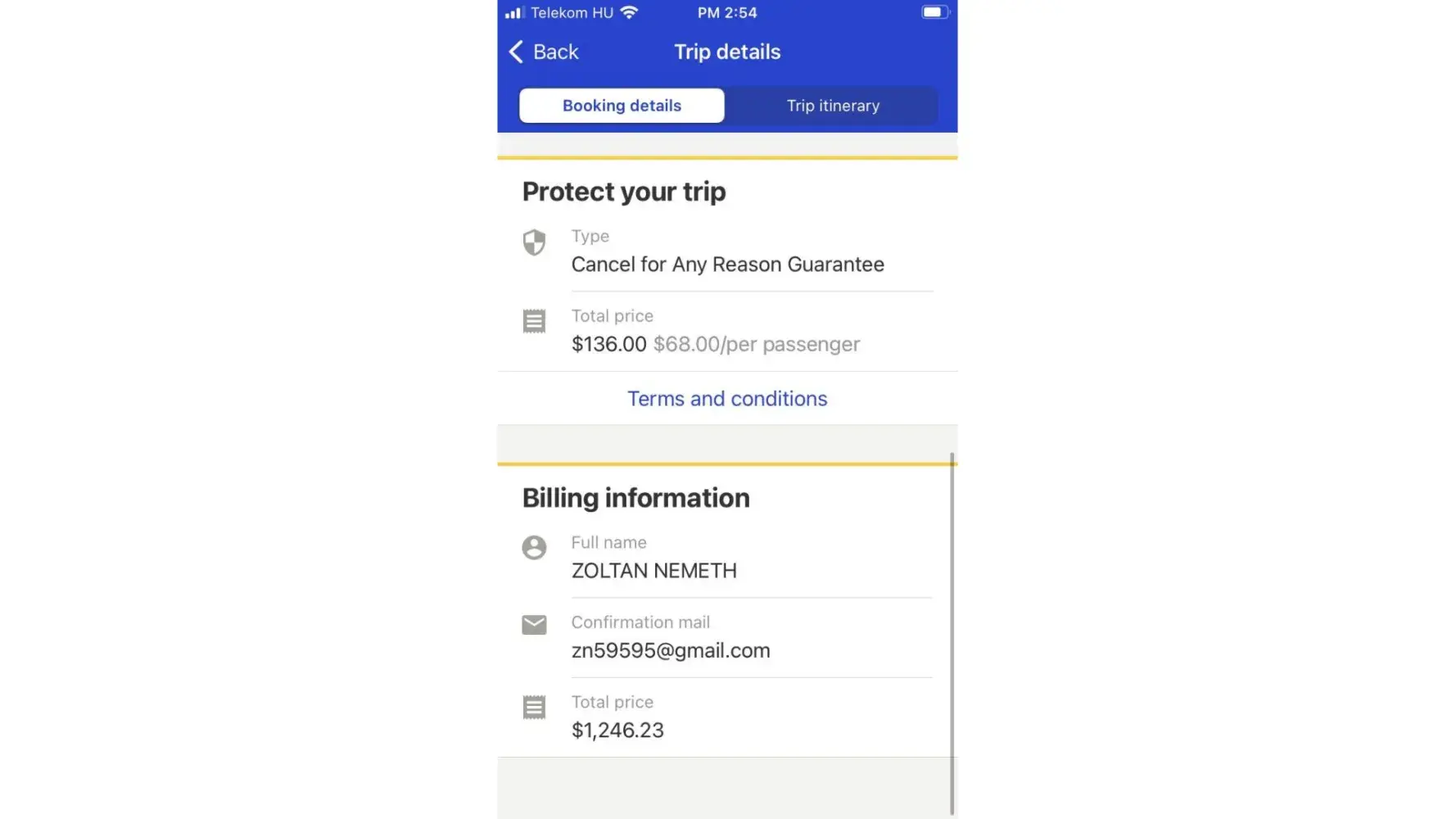Switch to the Trip itinerary tab

tap(833, 106)
